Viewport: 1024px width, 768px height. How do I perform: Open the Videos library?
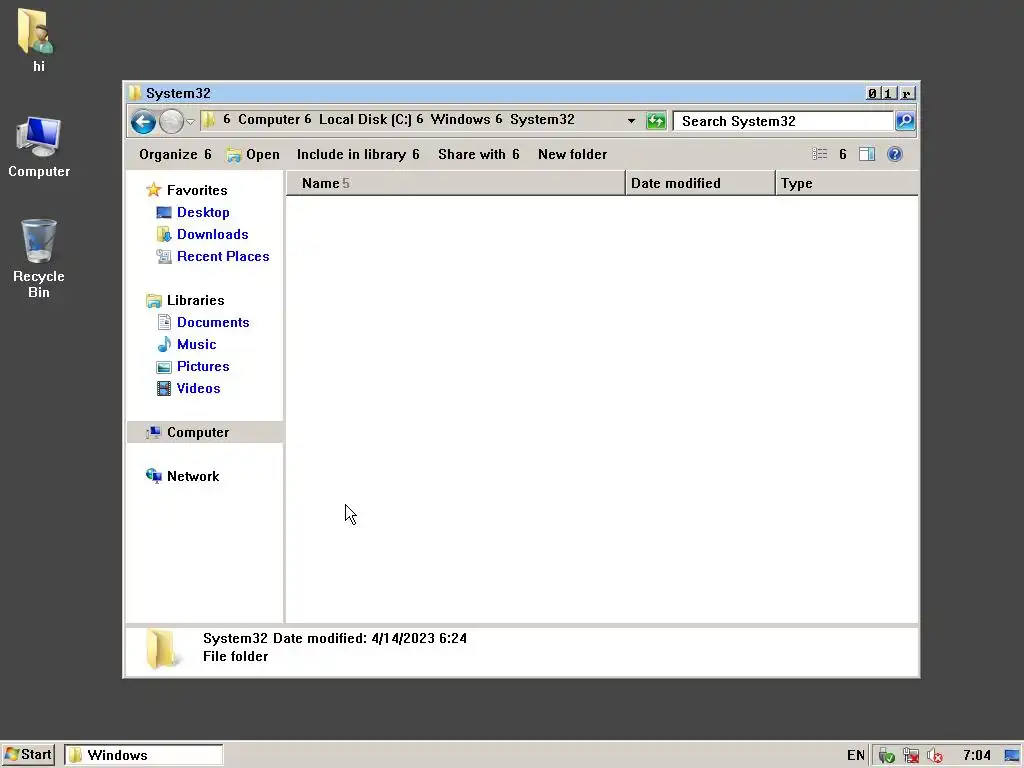198,389
